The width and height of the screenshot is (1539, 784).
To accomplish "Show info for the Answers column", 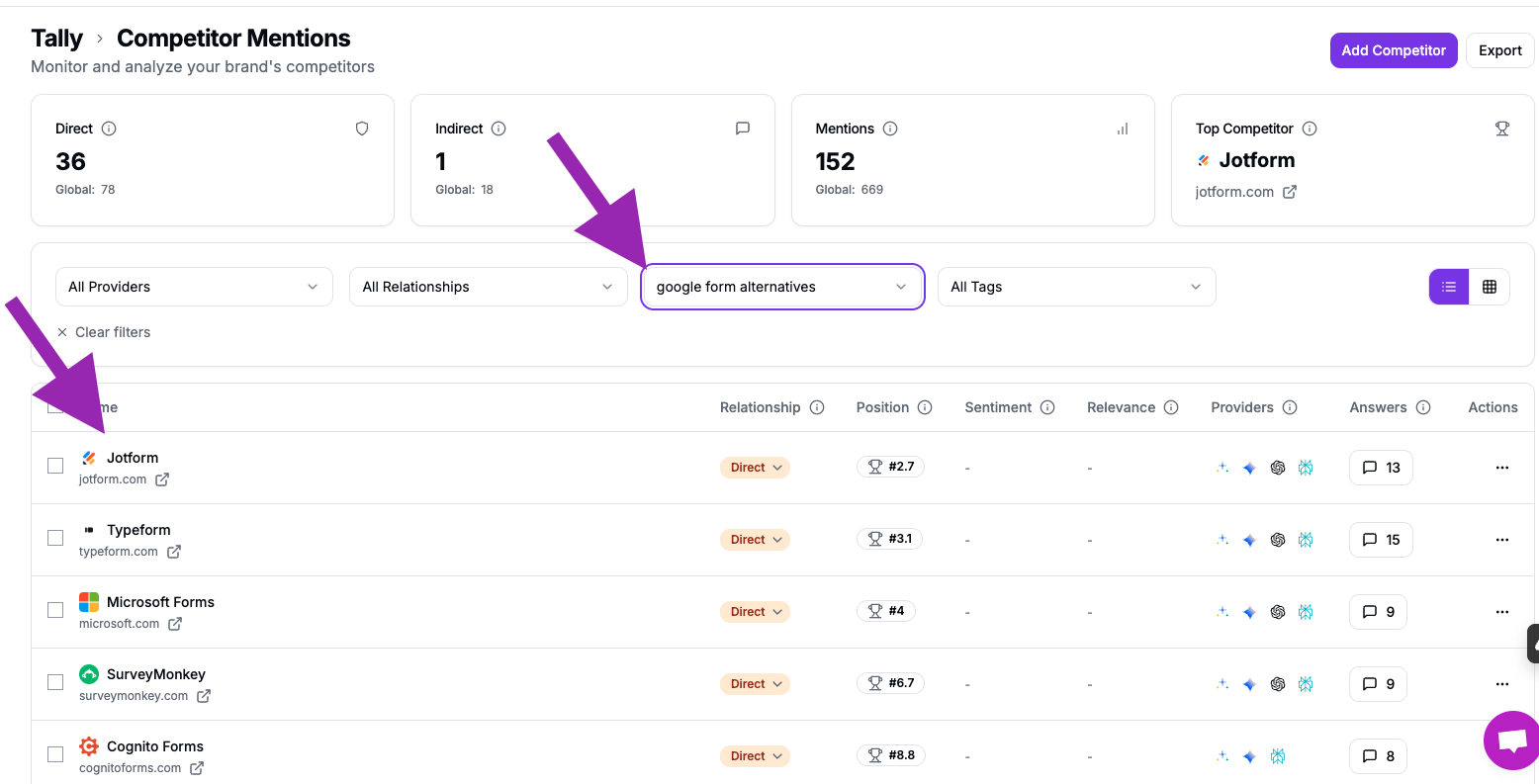I will (x=1423, y=407).
